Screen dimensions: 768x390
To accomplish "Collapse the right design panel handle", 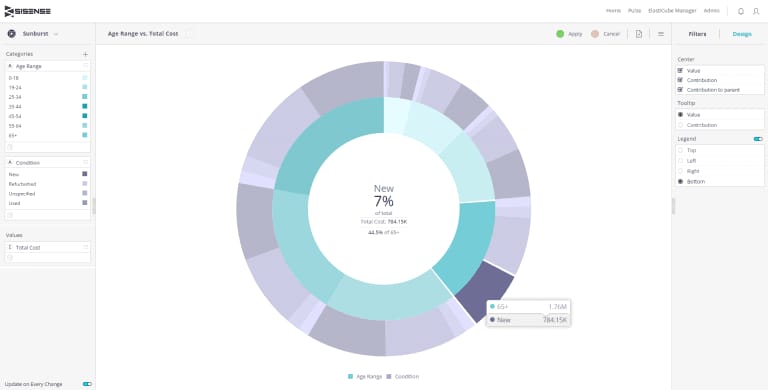I will click(673, 206).
